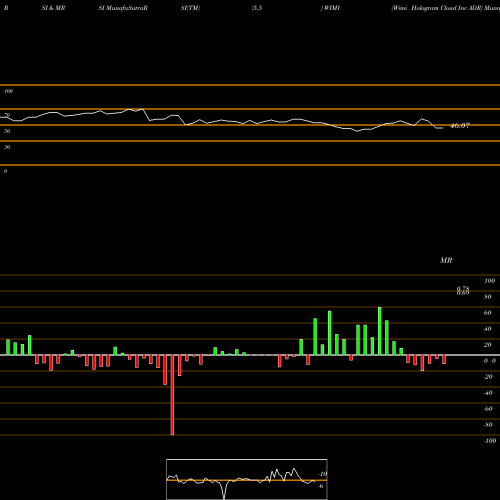Select the tallest red MR bar

(172, 395)
